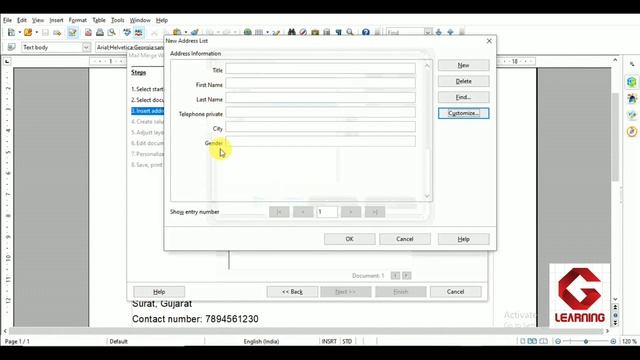Toggle the Edit File mode icon
The width and height of the screenshot is (640, 360).
point(72,32)
